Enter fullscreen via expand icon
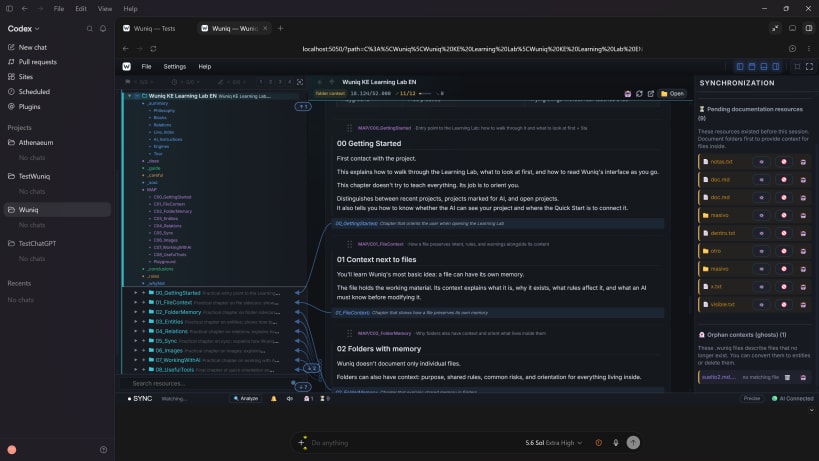819x461 pixels. point(809,67)
